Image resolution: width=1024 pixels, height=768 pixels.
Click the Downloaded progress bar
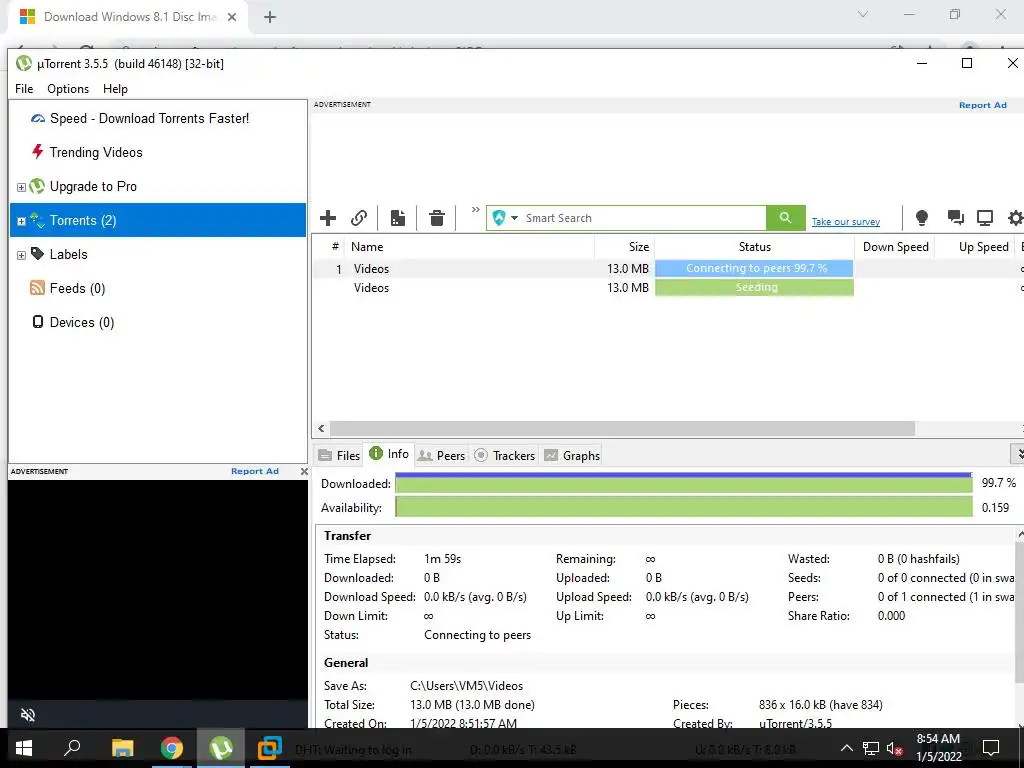pos(684,483)
